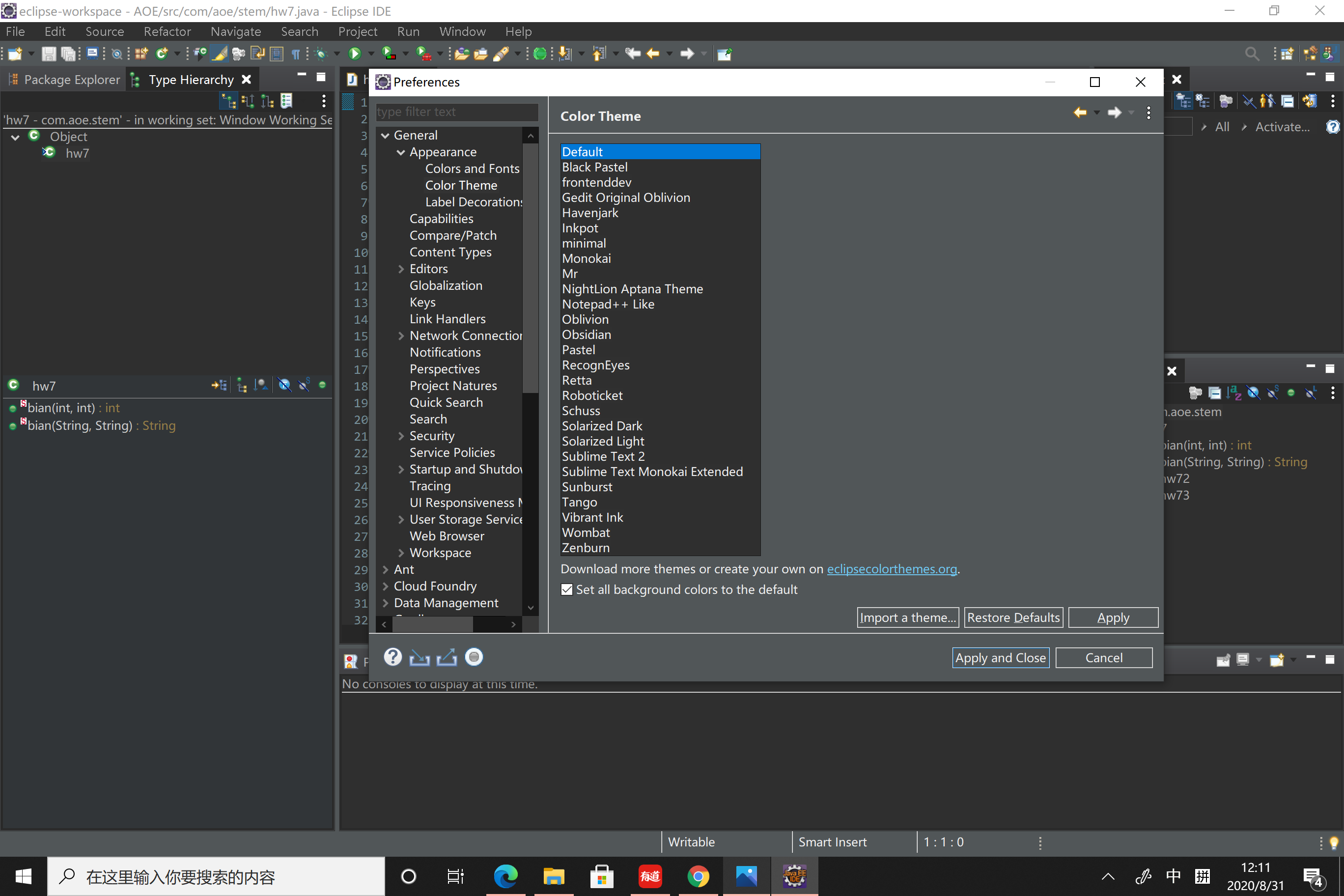Click the Previous Annotation up-arrow icon

599,54
